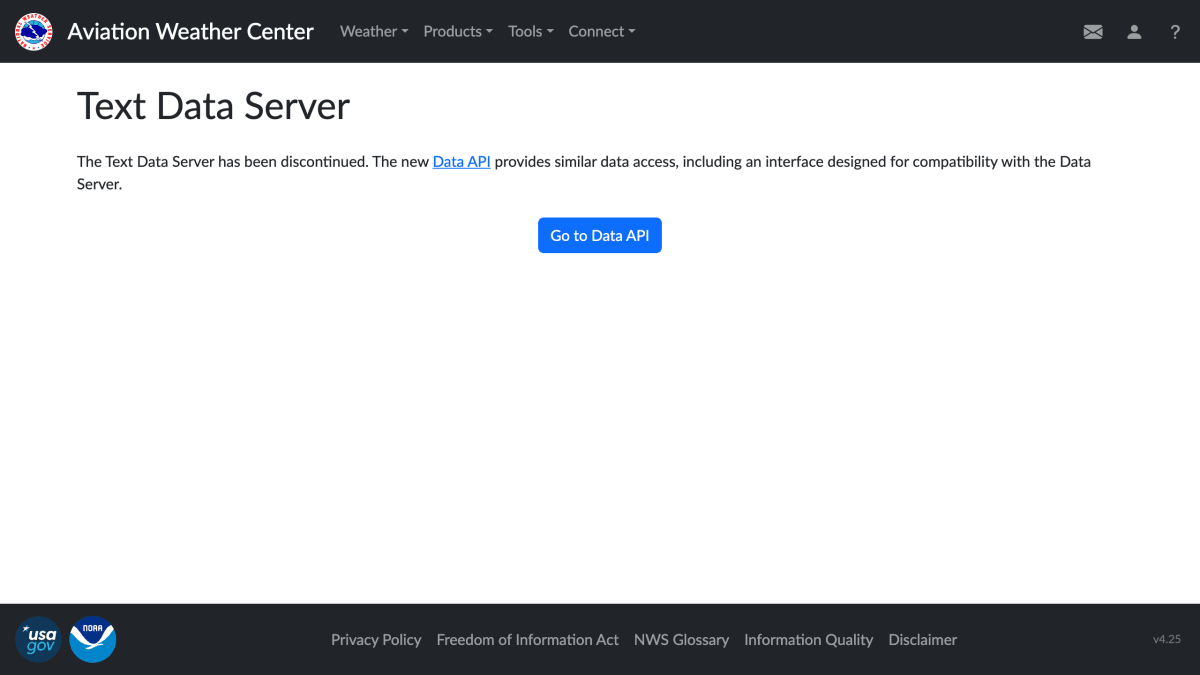This screenshot has width=1200, height=675.
Task: Open the mail envelope icon
Action: [x=1093, y=32]
